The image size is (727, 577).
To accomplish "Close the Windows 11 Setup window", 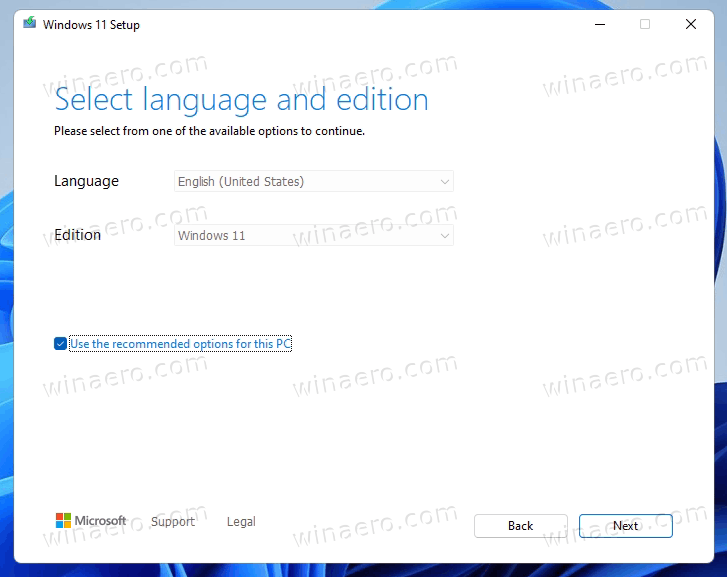I will click(691, 24).
